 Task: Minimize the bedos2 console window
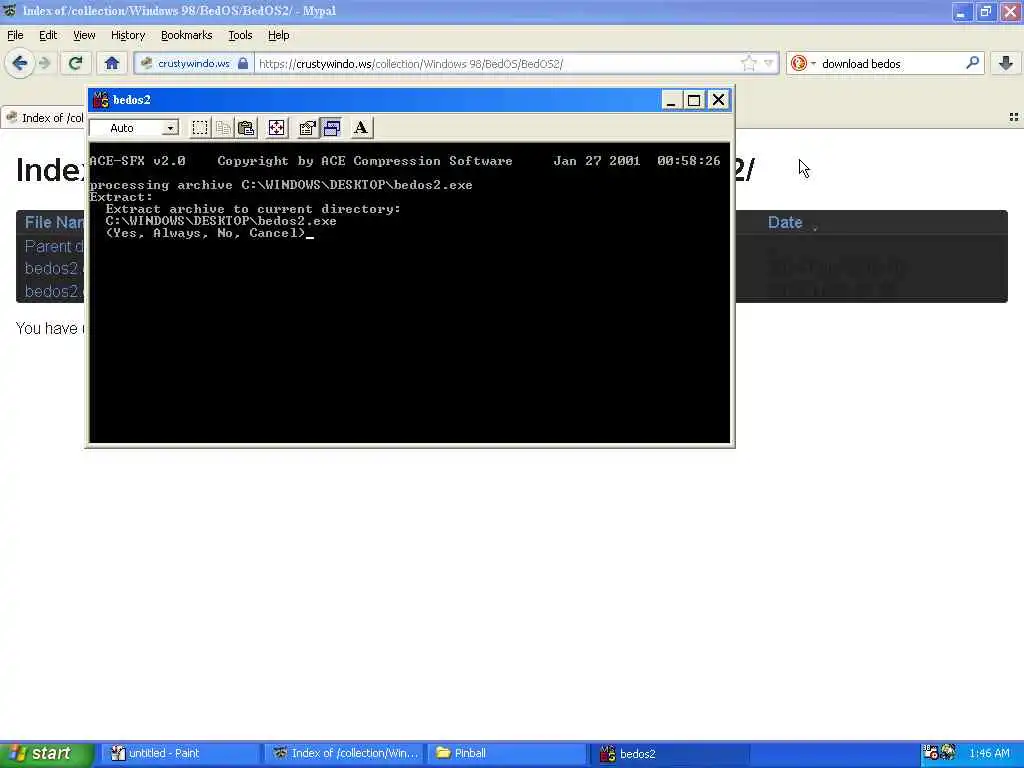click(x=670, y=100)
